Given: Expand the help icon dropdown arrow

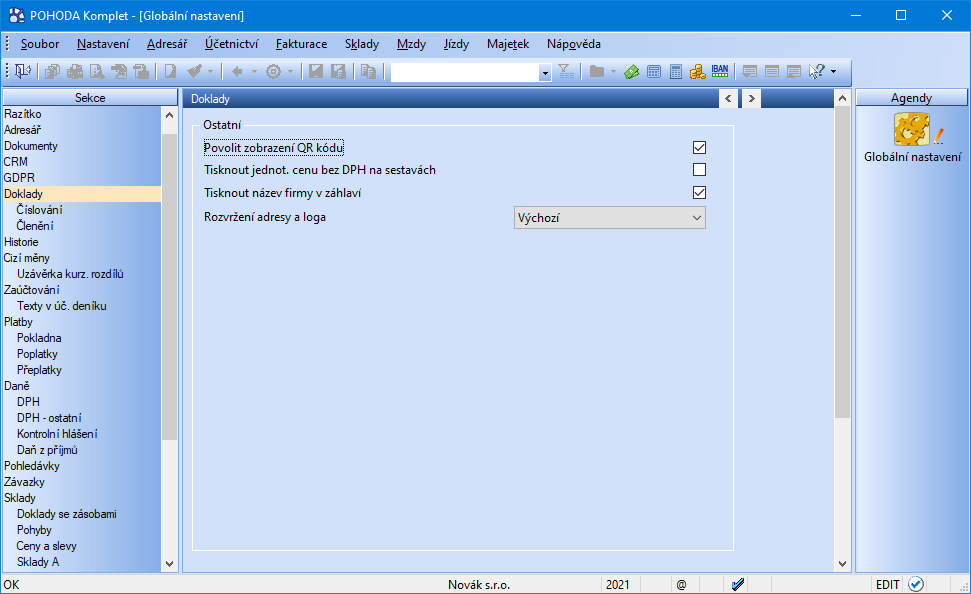Looking at the screenshot, I should tap(833, 72).
